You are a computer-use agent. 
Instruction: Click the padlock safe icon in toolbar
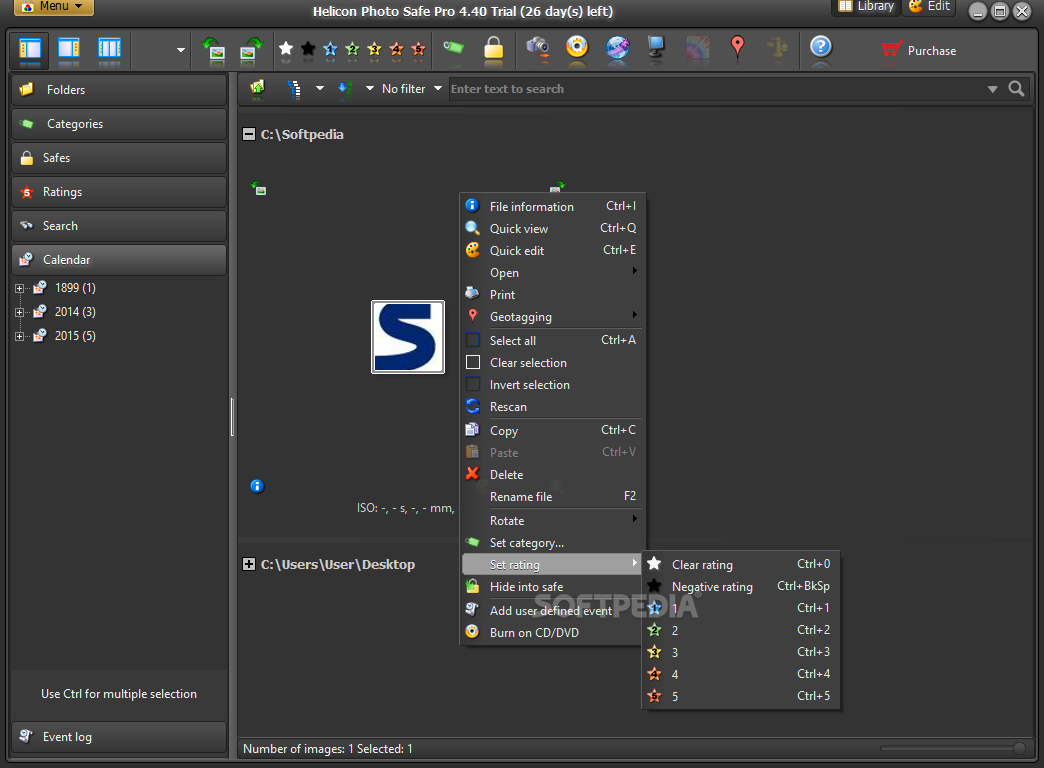pyautogui.click(x=493, y=49)
